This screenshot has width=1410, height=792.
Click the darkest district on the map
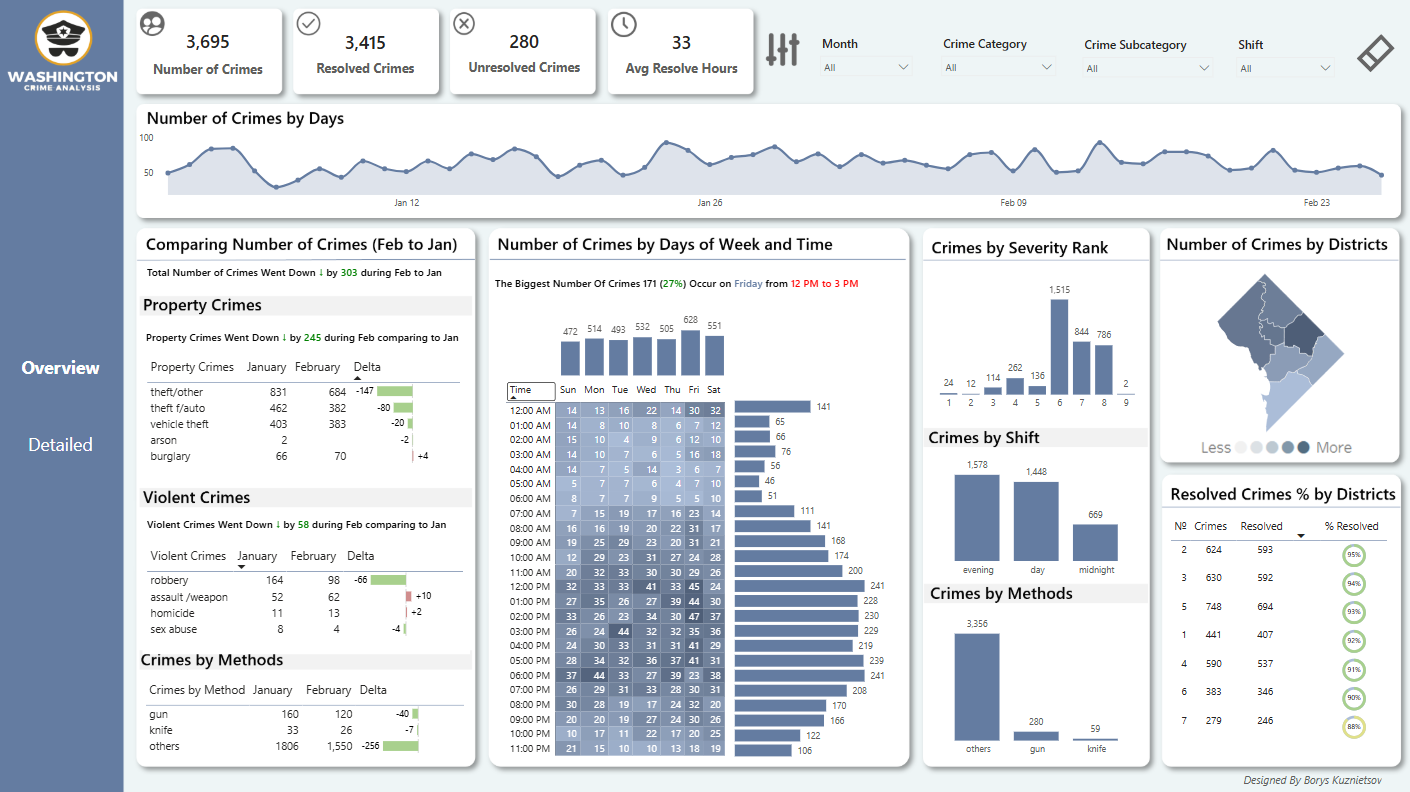tap(1303, 333)
